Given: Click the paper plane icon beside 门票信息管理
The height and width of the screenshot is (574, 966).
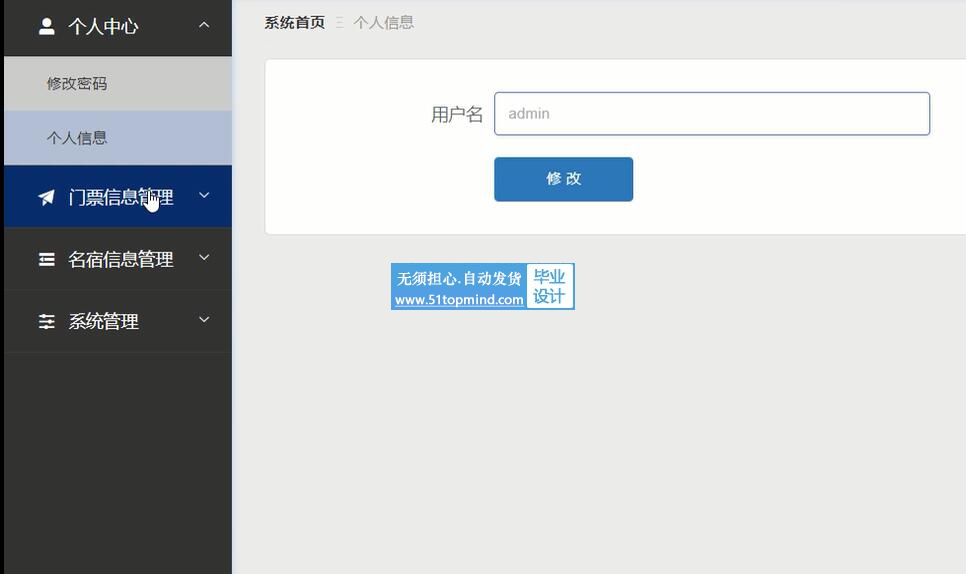Looking at the screenshot, I should (x=46, y=197).
